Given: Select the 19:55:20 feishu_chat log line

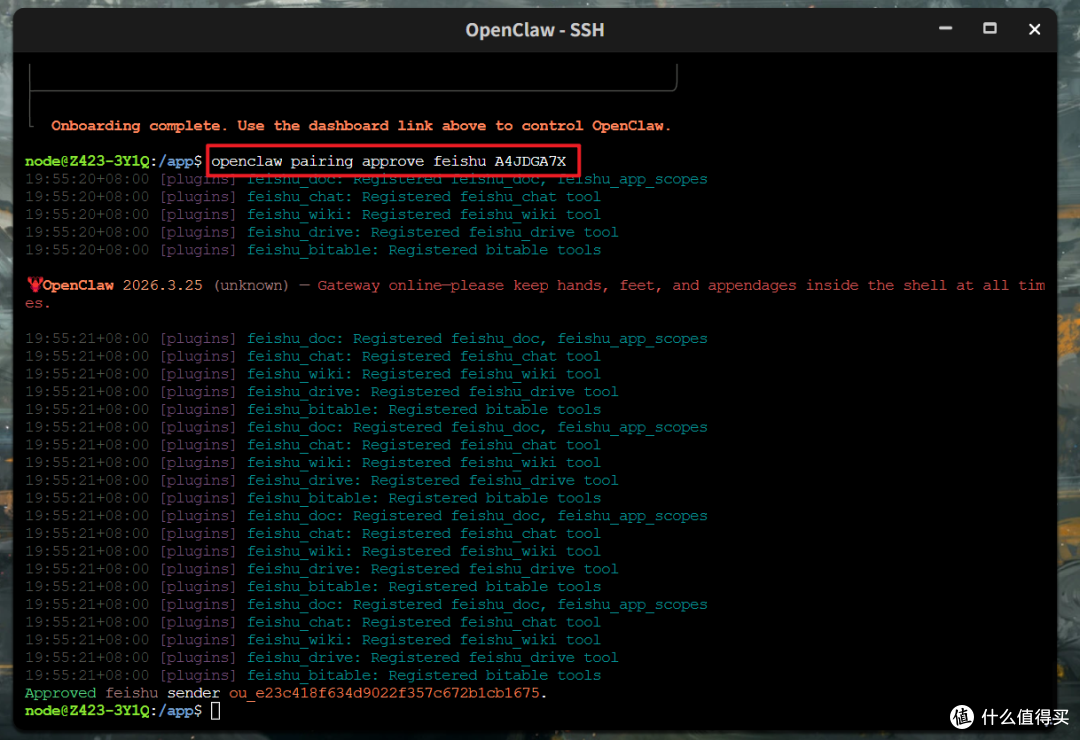Looking at the screenshot, I should (313, 197).
